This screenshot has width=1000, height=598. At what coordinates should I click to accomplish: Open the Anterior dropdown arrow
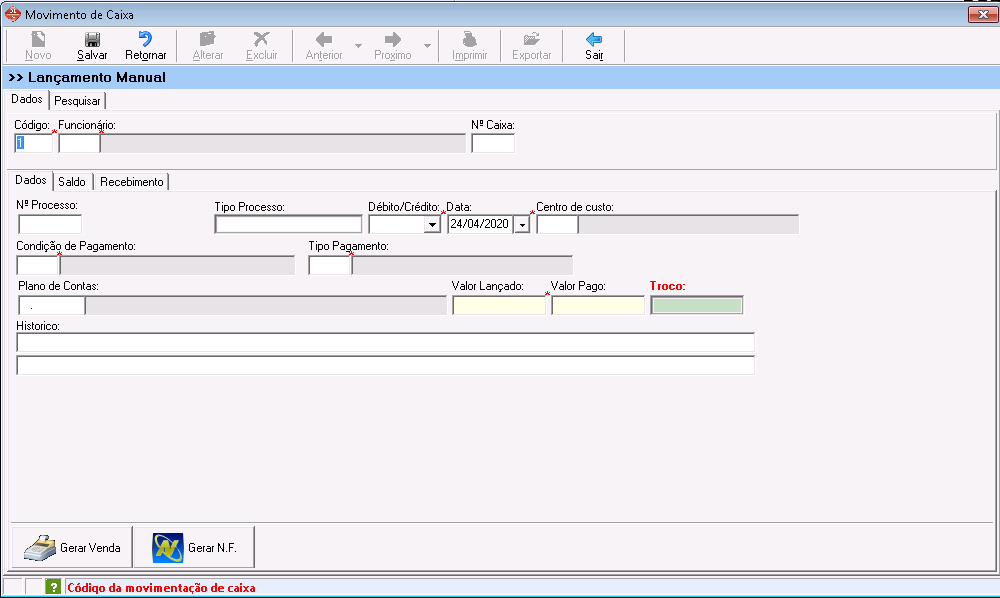point(358,46)
